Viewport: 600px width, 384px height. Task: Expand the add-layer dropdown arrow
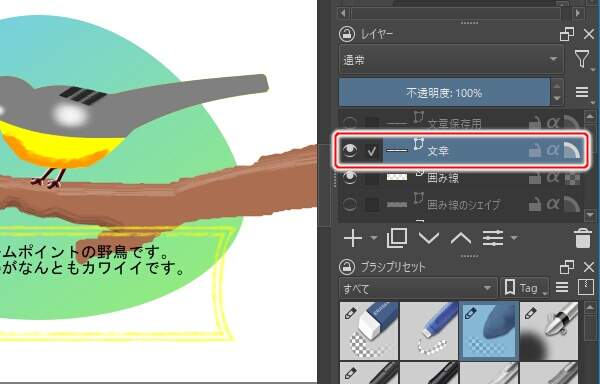pos(373,238)
